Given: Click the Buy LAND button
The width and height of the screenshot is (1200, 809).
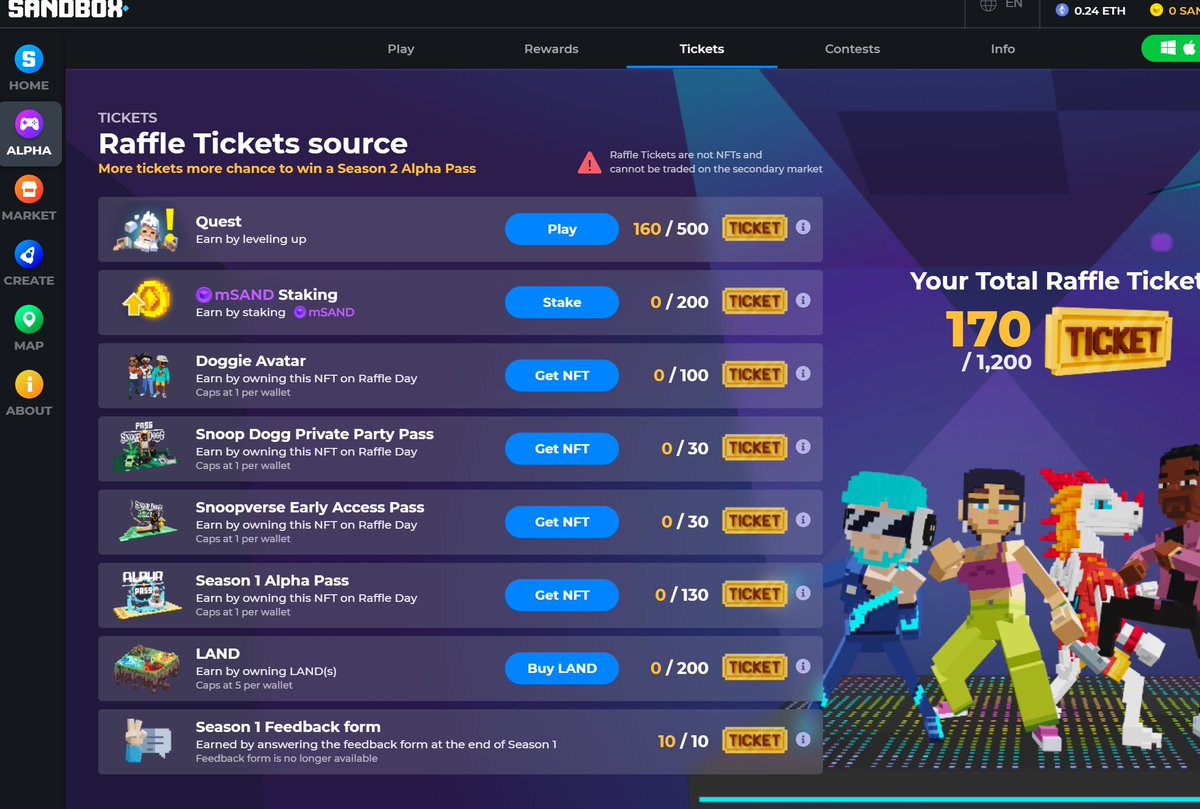Looking at the screenshot, I should click(x=562, y=668).
